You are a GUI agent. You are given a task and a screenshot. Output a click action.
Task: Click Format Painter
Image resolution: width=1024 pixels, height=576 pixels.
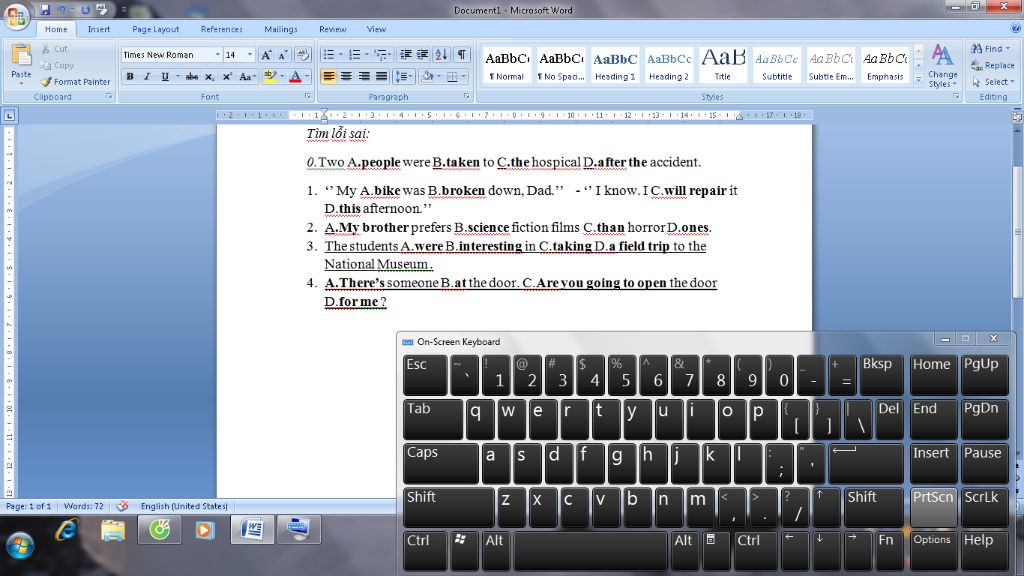click(x=75, y=82)
